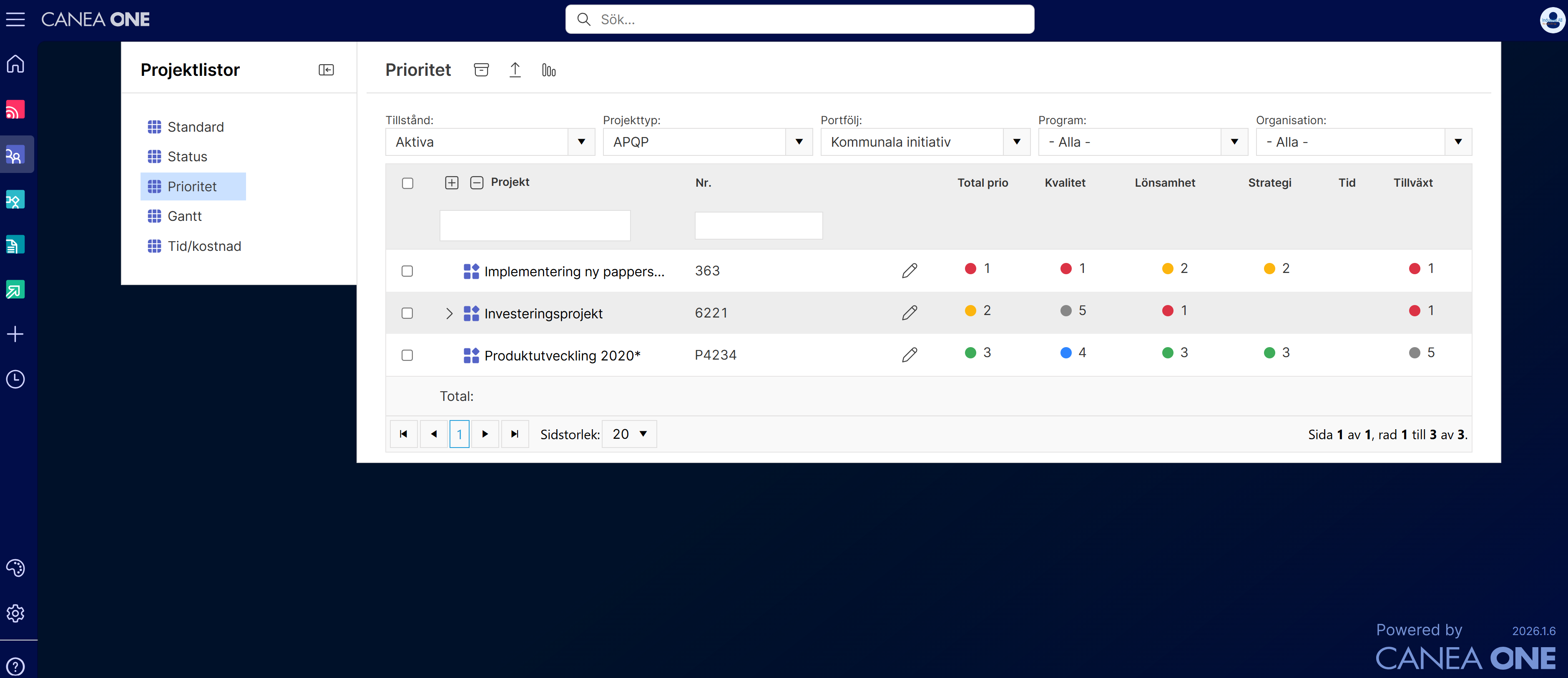Open the Organisation dropdown
This screenshot has height=678, width=1568.
click(x=1364, y=142)
